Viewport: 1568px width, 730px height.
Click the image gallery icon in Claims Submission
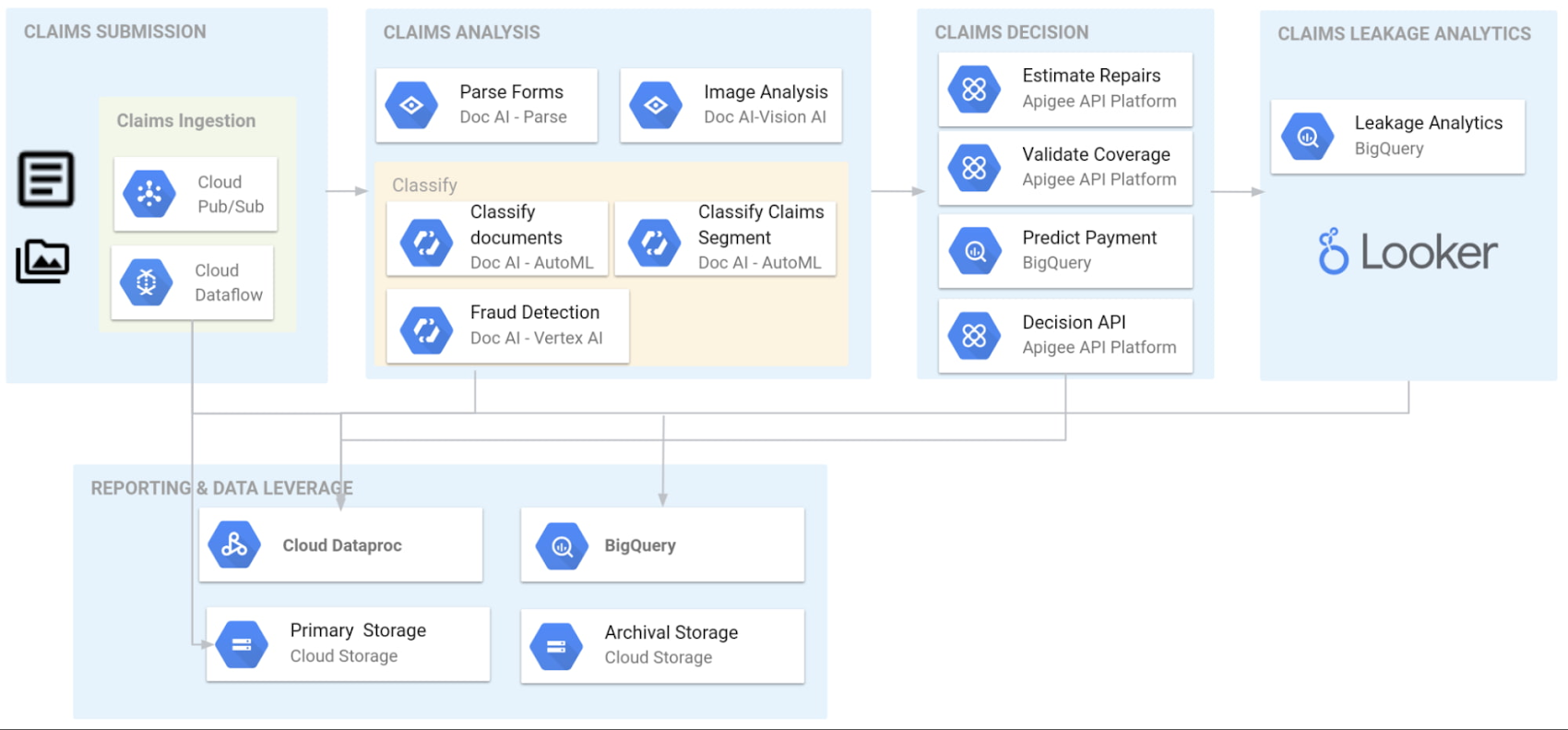42,261
